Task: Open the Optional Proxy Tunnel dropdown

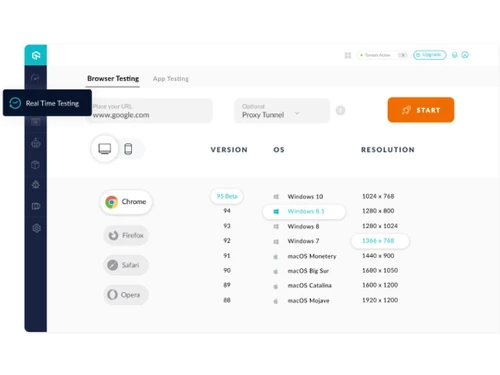Action: coord(282,111)
